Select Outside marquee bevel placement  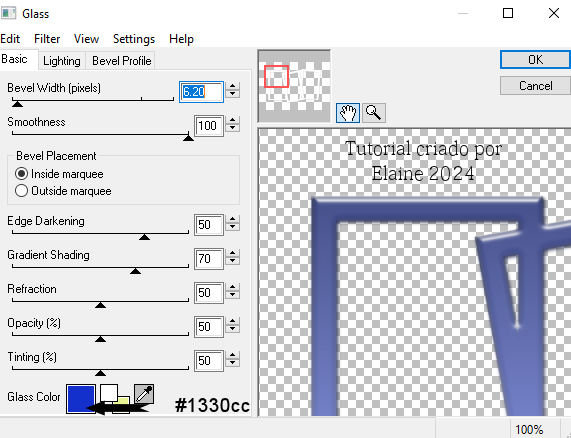pos(21,190)
